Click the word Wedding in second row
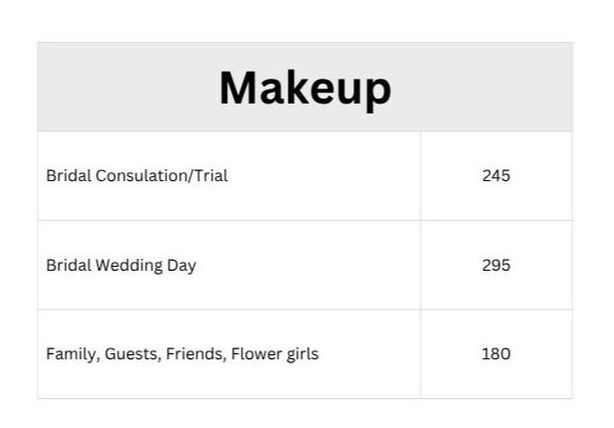614x428 pixels. 133,265
